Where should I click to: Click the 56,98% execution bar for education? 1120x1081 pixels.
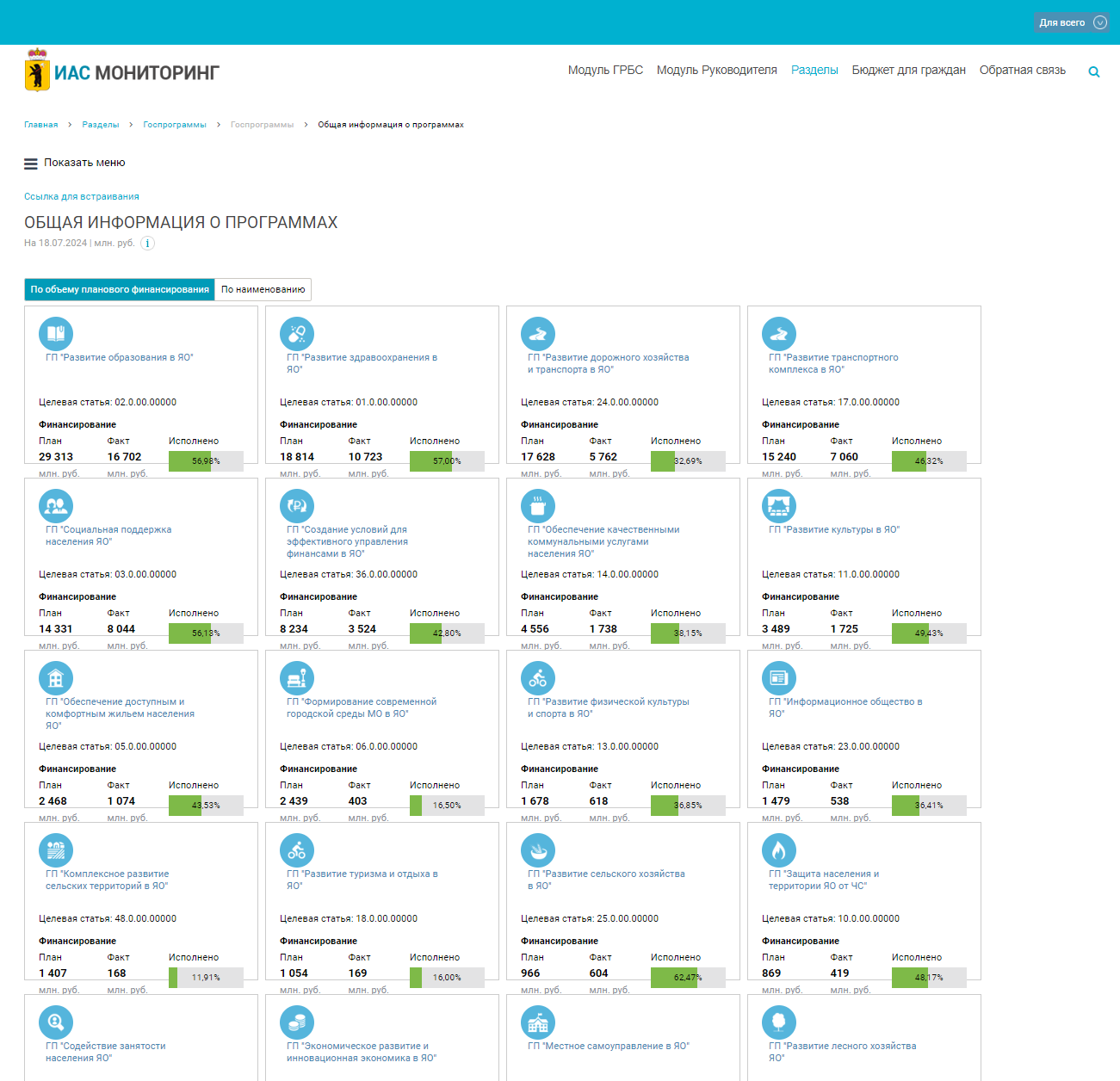click(x=206, y=461)
